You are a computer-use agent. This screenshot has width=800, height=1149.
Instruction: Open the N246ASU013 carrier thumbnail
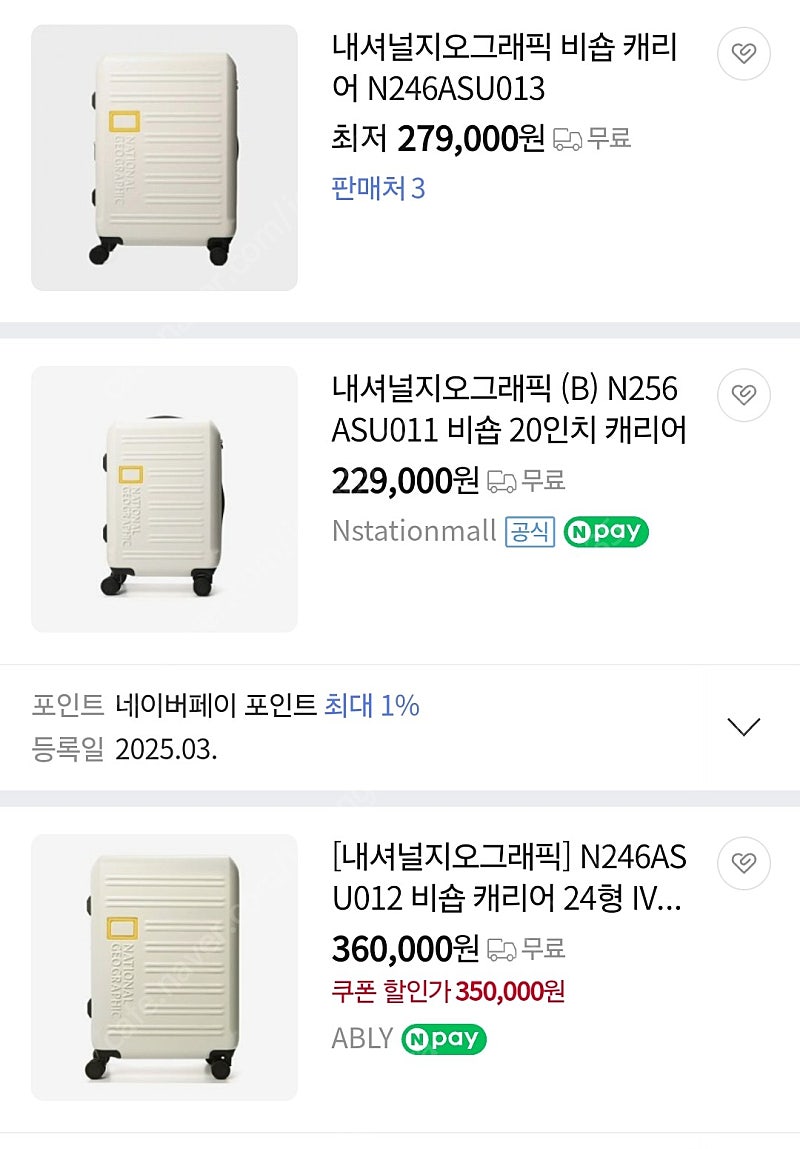pyautogui.click(x=164, y=158)
